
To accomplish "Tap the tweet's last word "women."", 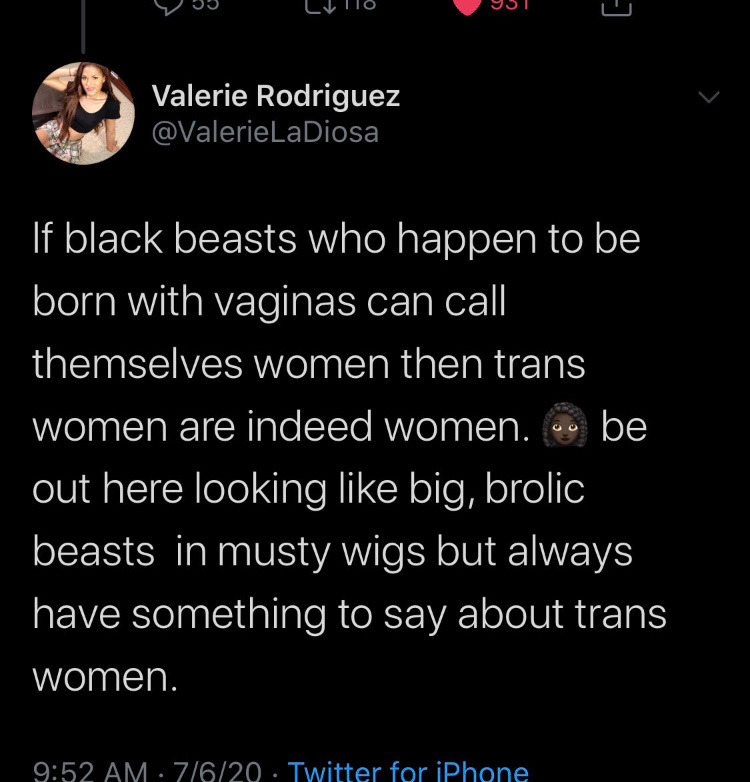I will pos(105,678).
